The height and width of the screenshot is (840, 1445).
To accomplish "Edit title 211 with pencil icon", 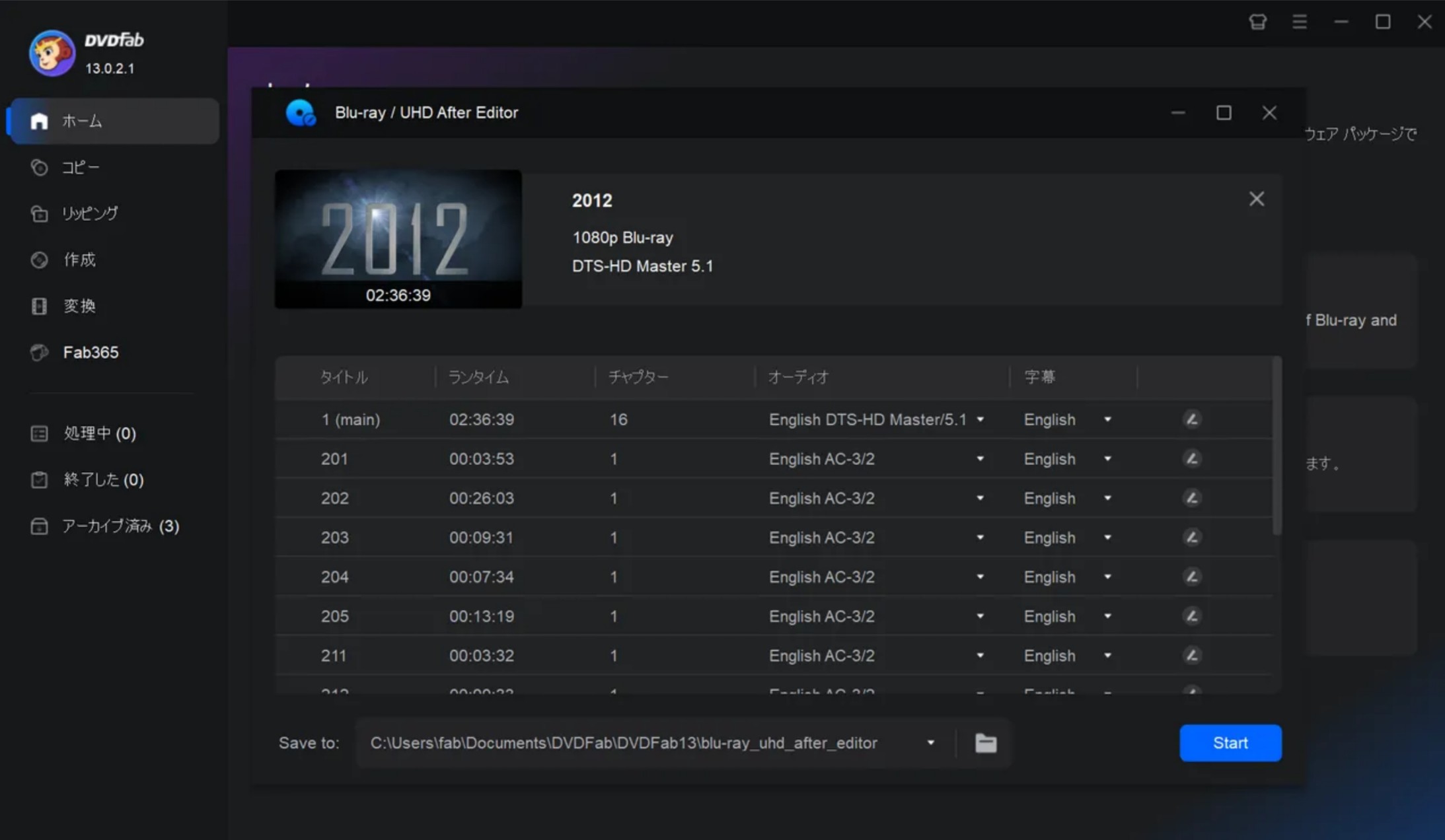I will click(1192, 655).
